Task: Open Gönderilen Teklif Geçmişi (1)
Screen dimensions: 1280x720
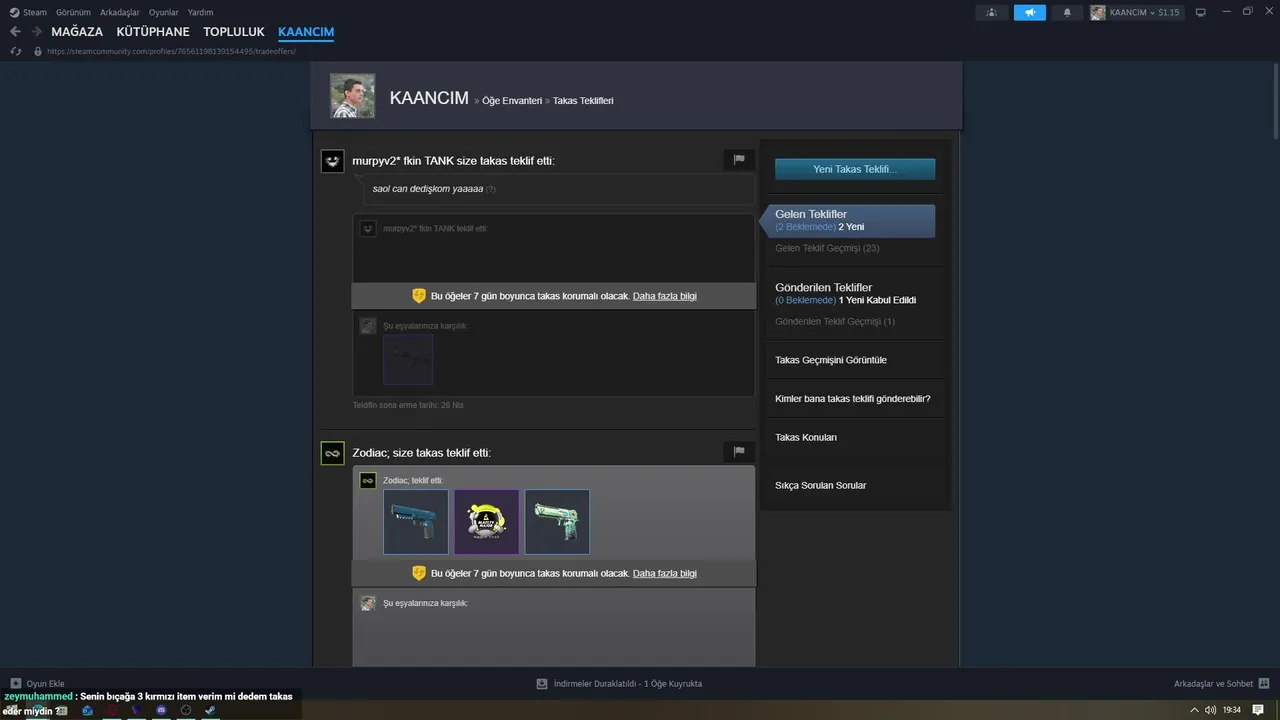Action: pos(835,321)
